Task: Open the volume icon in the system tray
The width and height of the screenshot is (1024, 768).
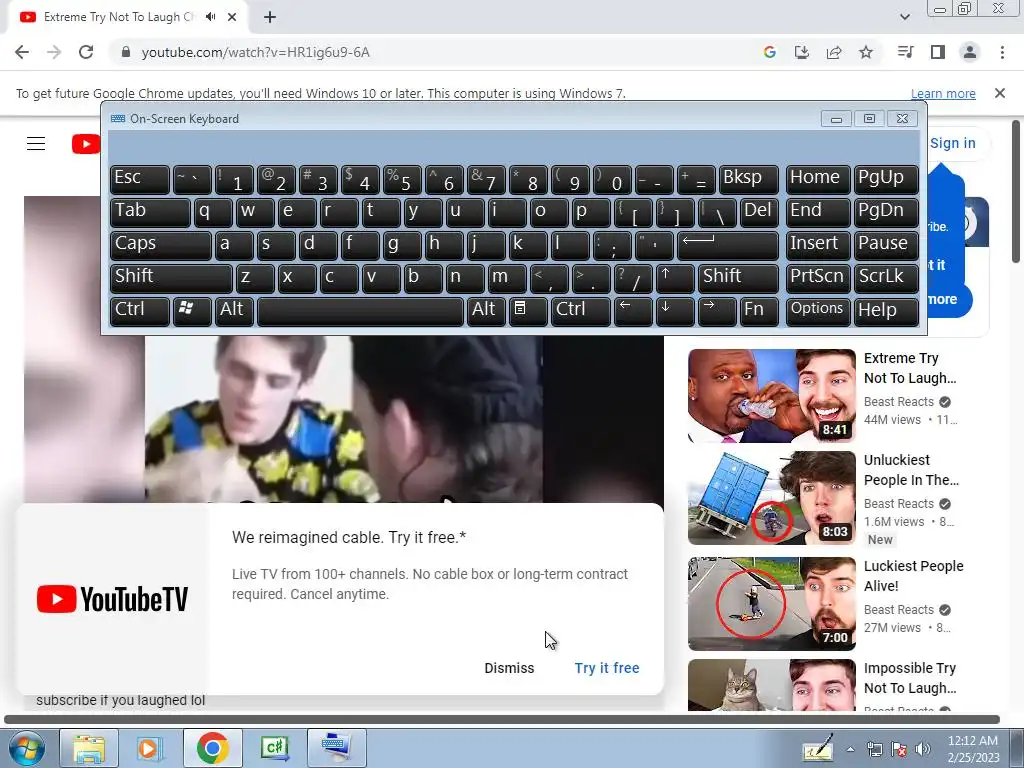Action: click(x=923, y=749)
